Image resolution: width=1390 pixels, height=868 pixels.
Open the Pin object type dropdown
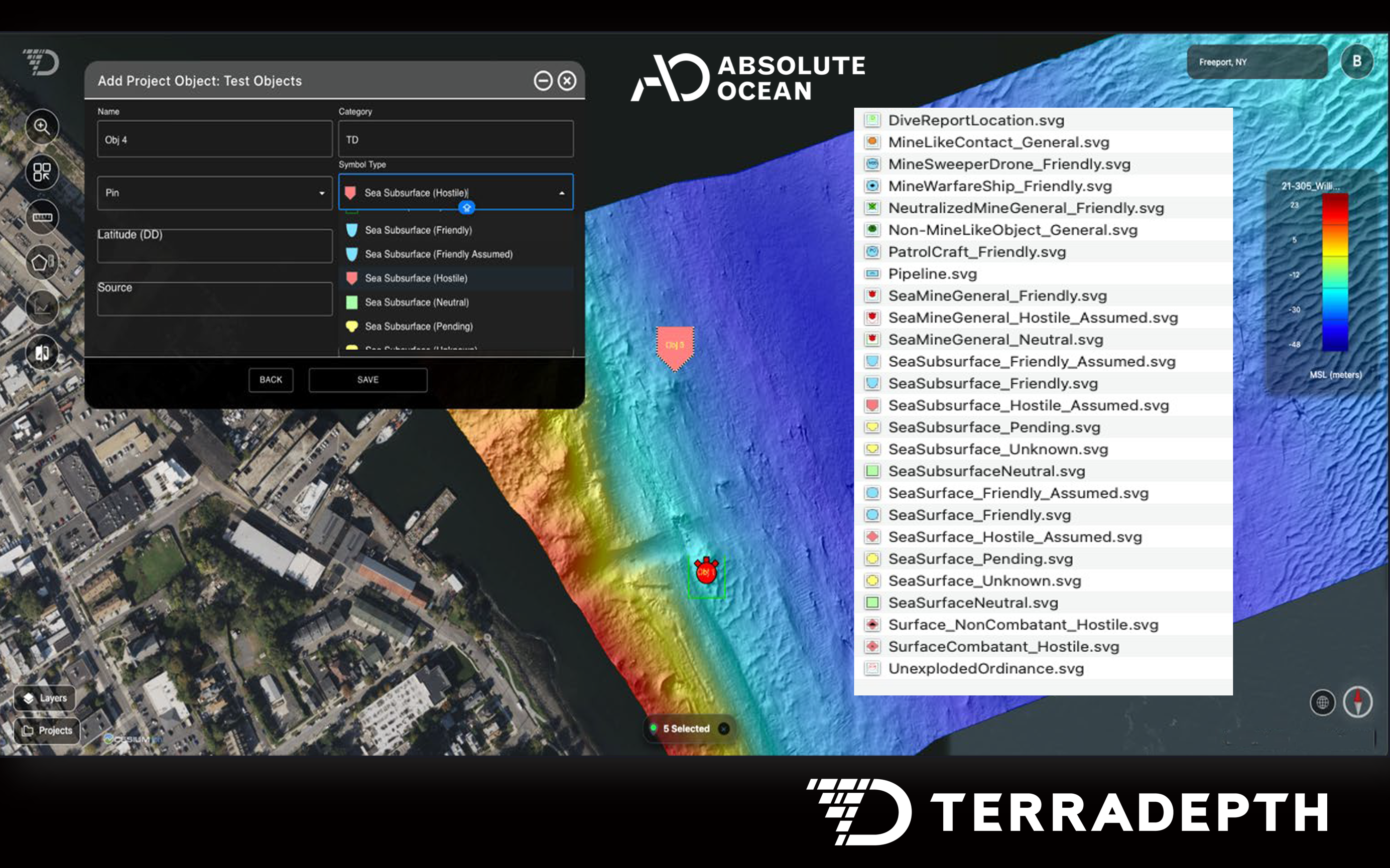pyautogui.click(x=215, y=193)
